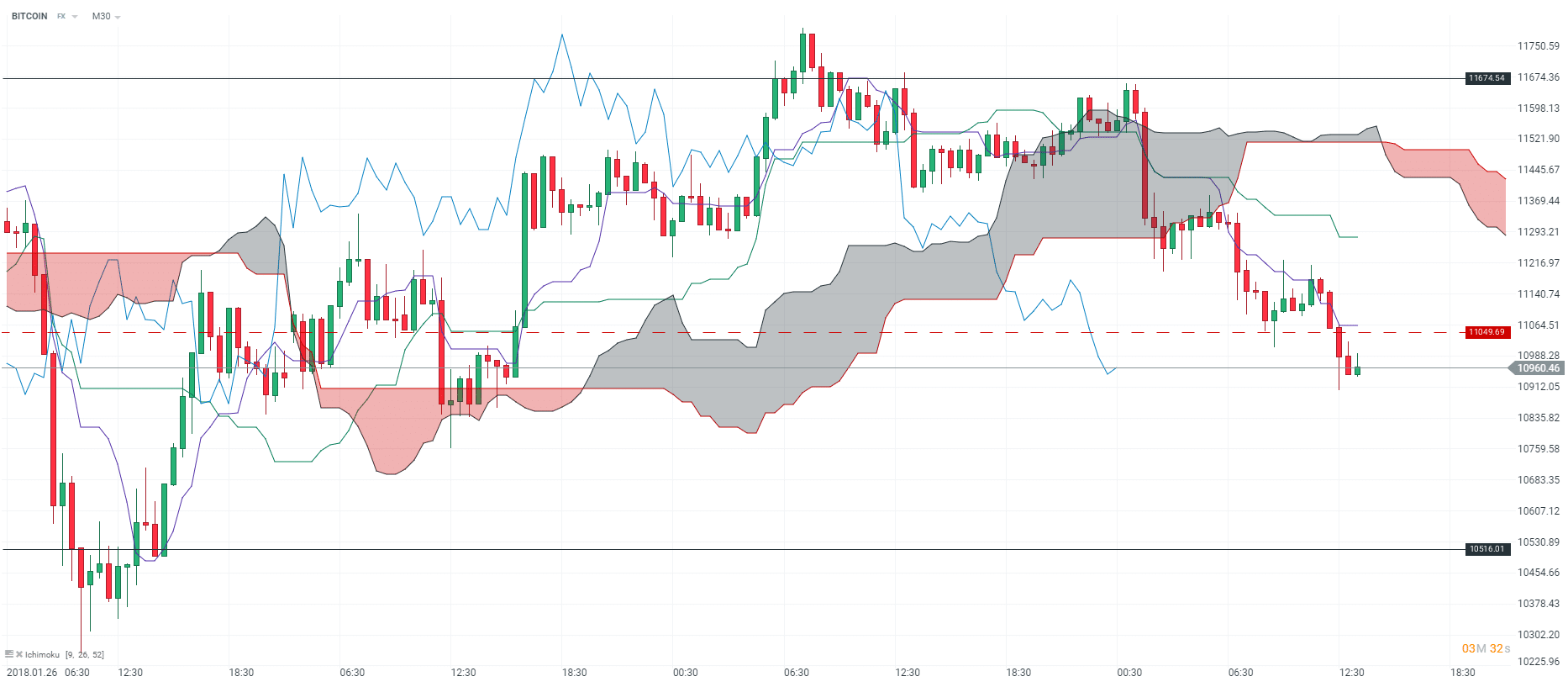1568x687 pixels.
Task: Select the 10516.01 horizontal line price tag
Action: coord(1486,549)
